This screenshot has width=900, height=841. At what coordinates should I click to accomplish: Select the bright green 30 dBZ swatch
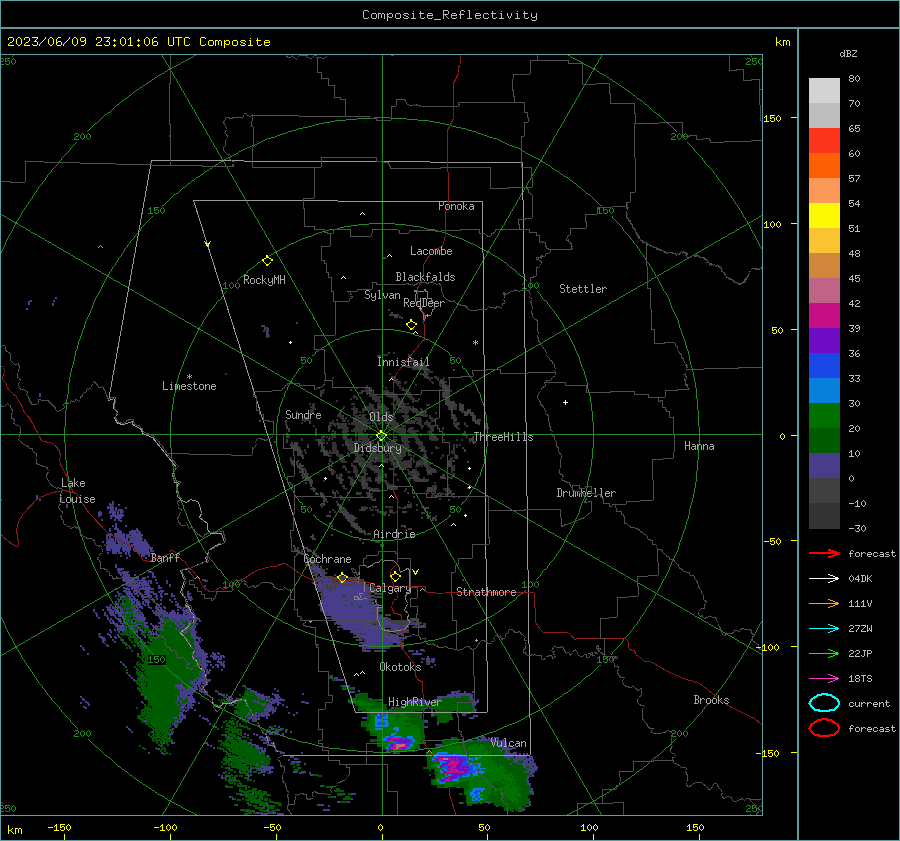(x=824, y=415)
